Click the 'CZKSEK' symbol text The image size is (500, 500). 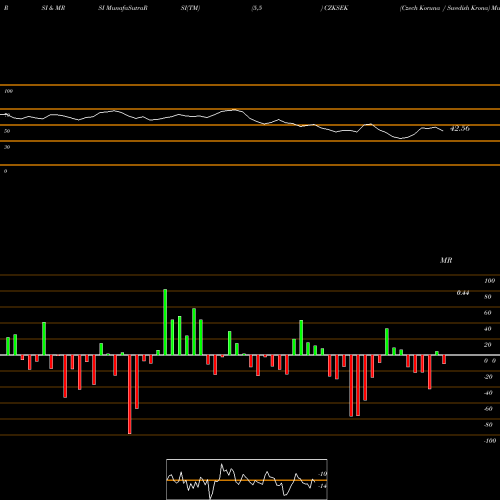point(336,8)
